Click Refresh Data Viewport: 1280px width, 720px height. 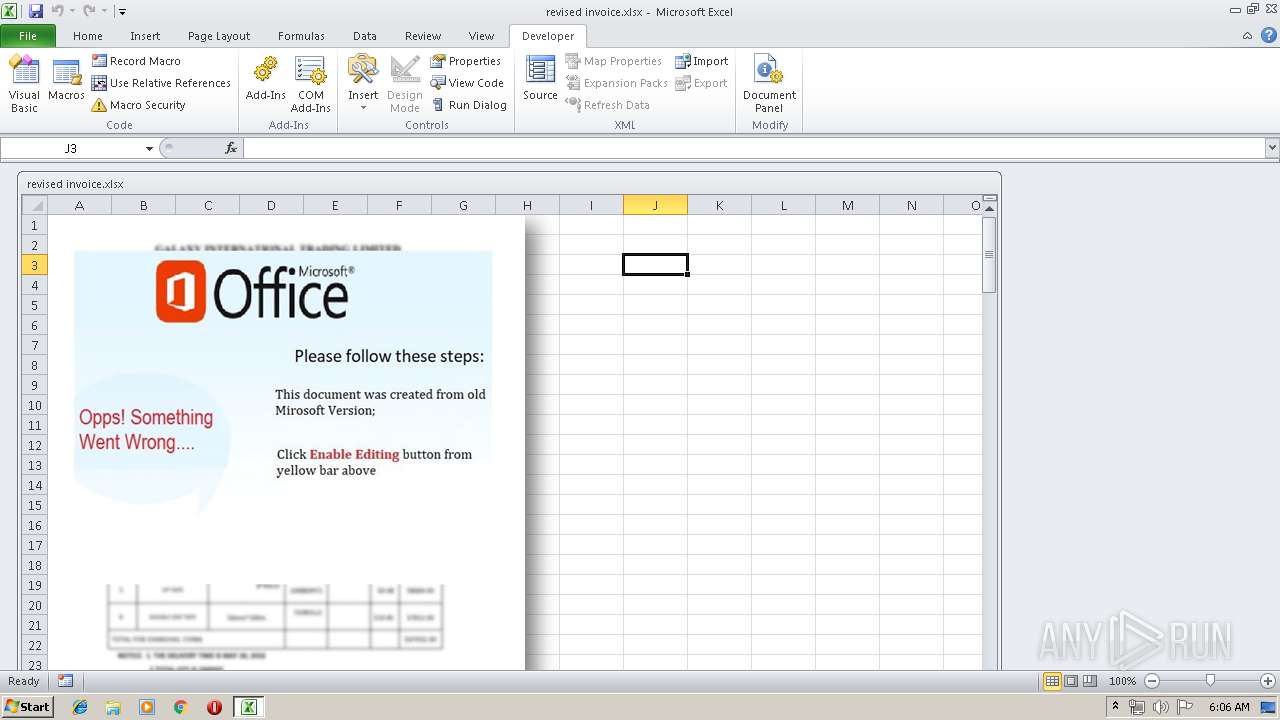click(608, 105)
